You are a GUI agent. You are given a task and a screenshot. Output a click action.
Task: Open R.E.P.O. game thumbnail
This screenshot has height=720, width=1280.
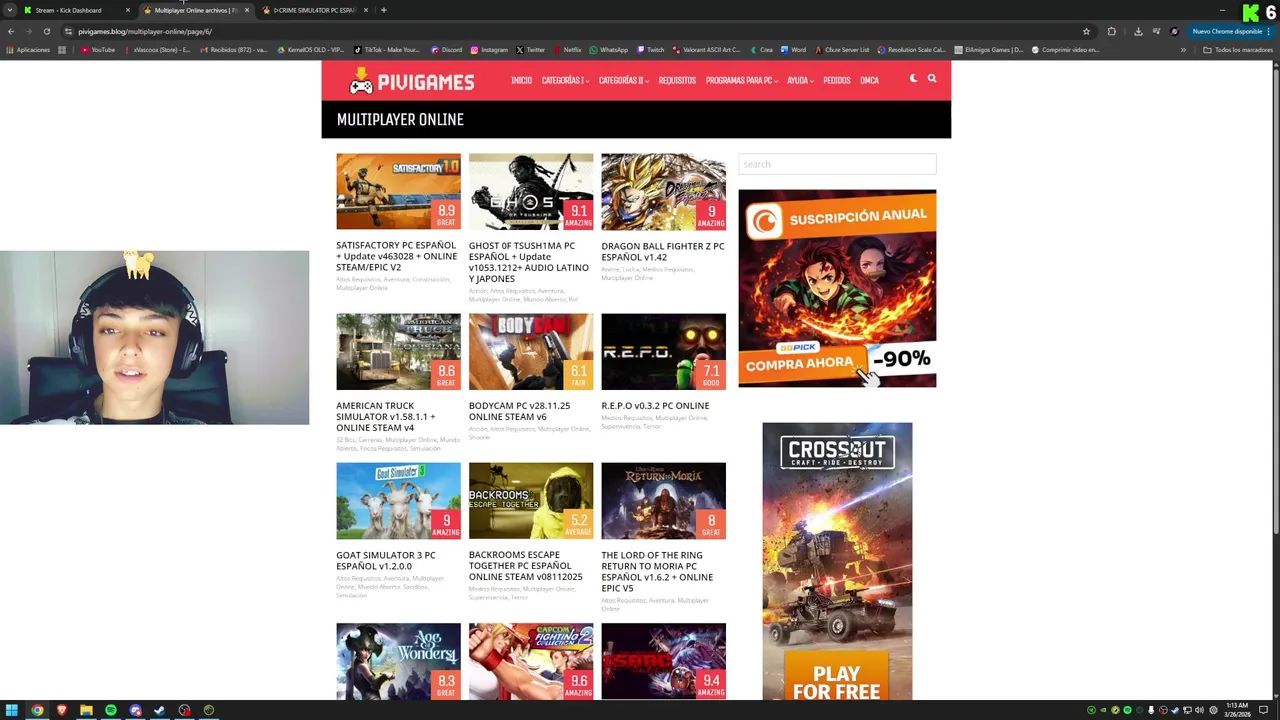tap(663, 351)
